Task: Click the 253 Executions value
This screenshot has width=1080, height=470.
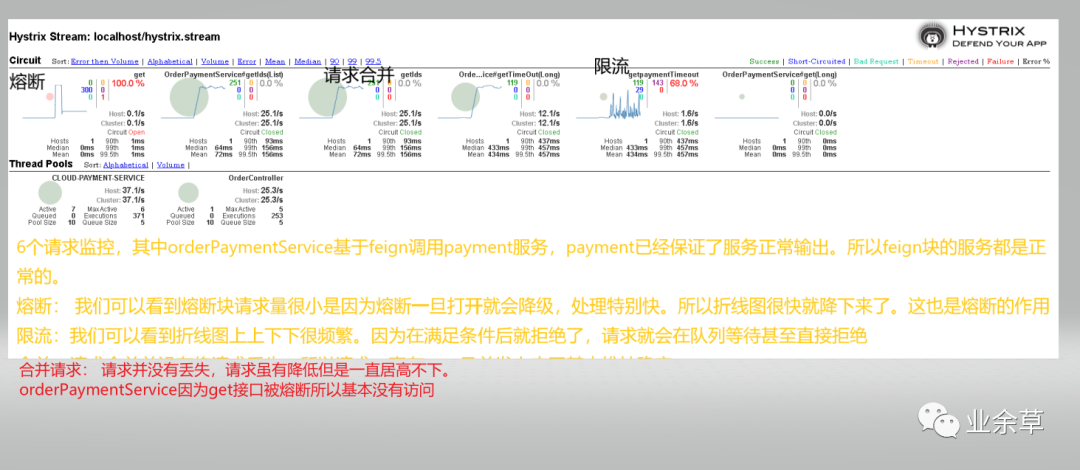Action: (x=277, y=216)
